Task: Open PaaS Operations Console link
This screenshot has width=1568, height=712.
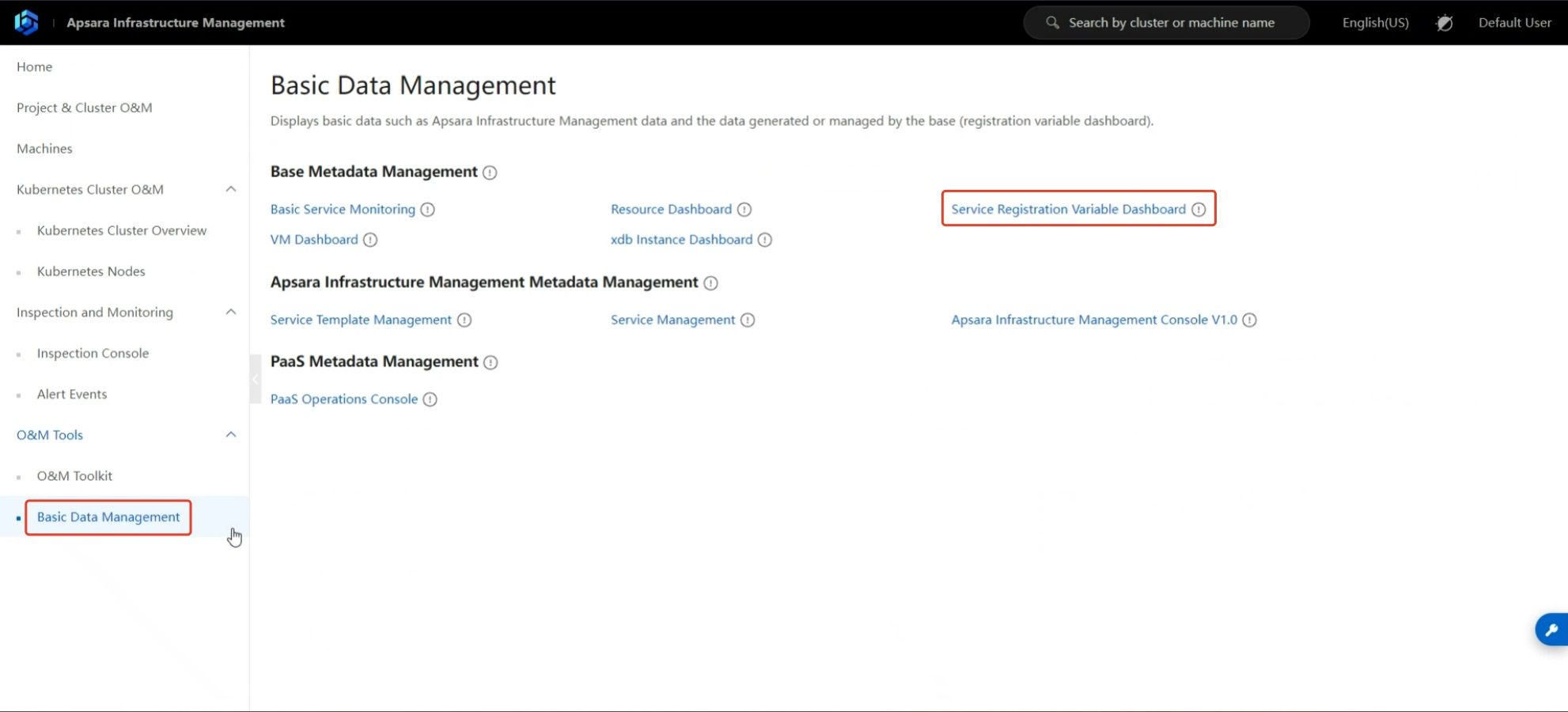Action: pyautogui.click(x=344, y=400)
